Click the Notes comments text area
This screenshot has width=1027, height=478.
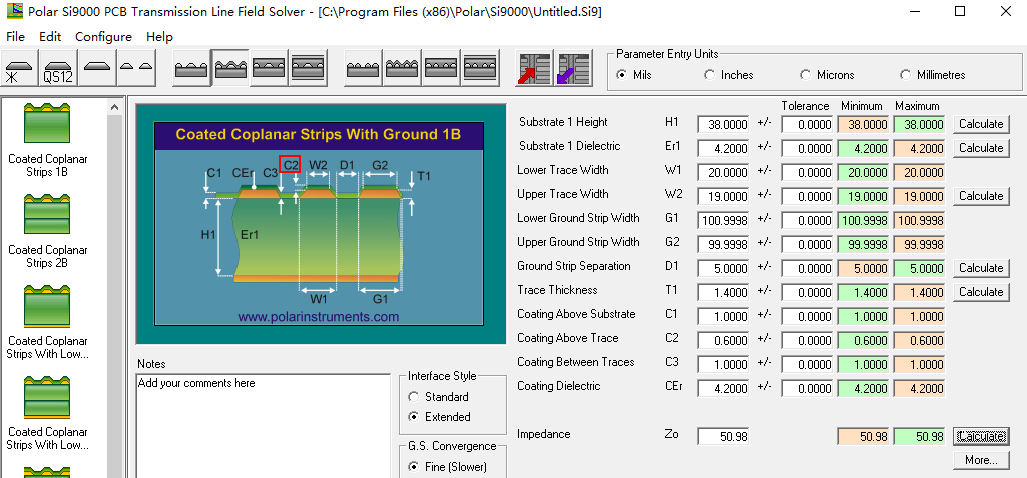[264, 426]
